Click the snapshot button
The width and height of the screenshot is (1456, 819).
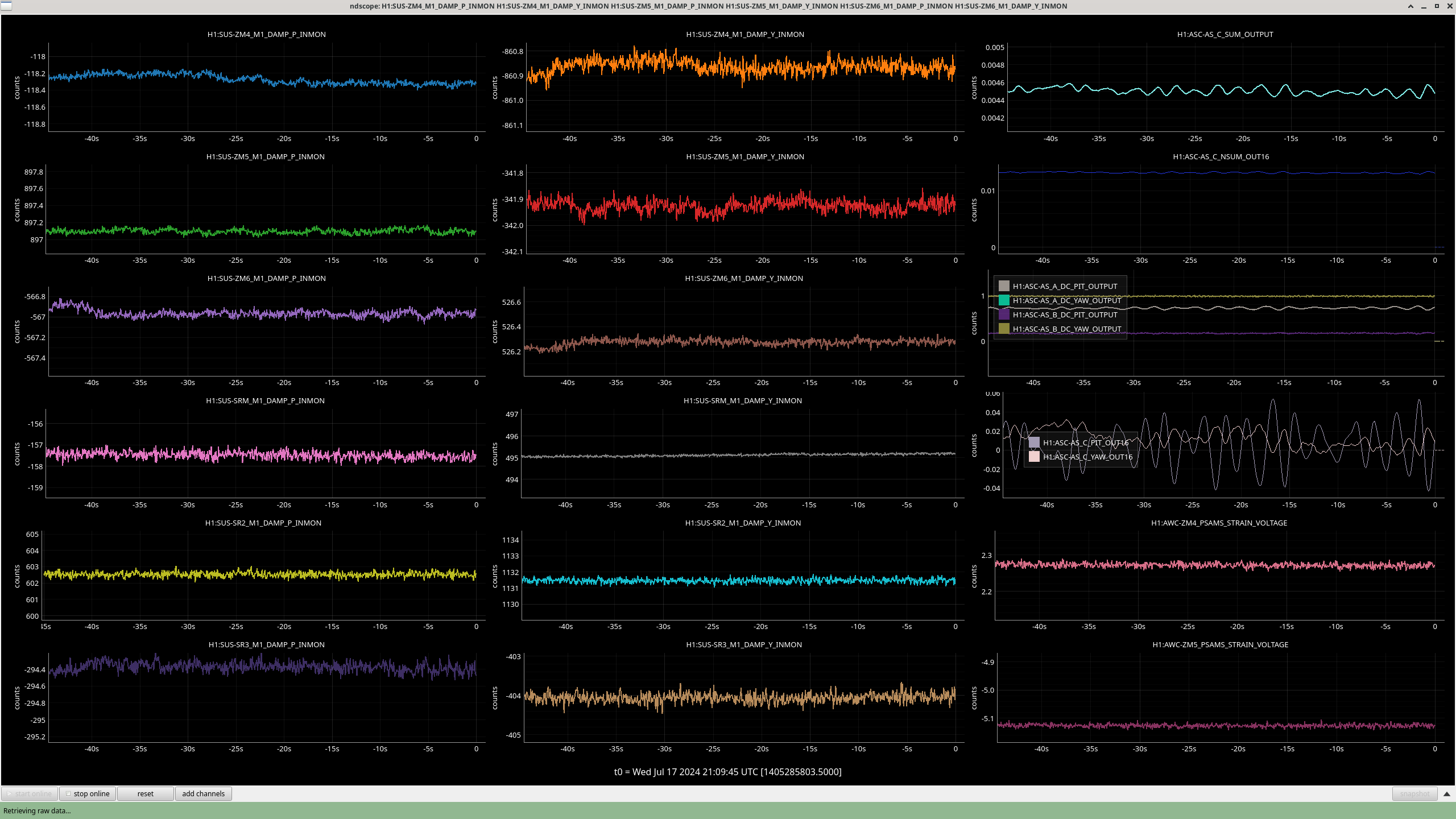pyautogui.click(x=1414, y=793)
